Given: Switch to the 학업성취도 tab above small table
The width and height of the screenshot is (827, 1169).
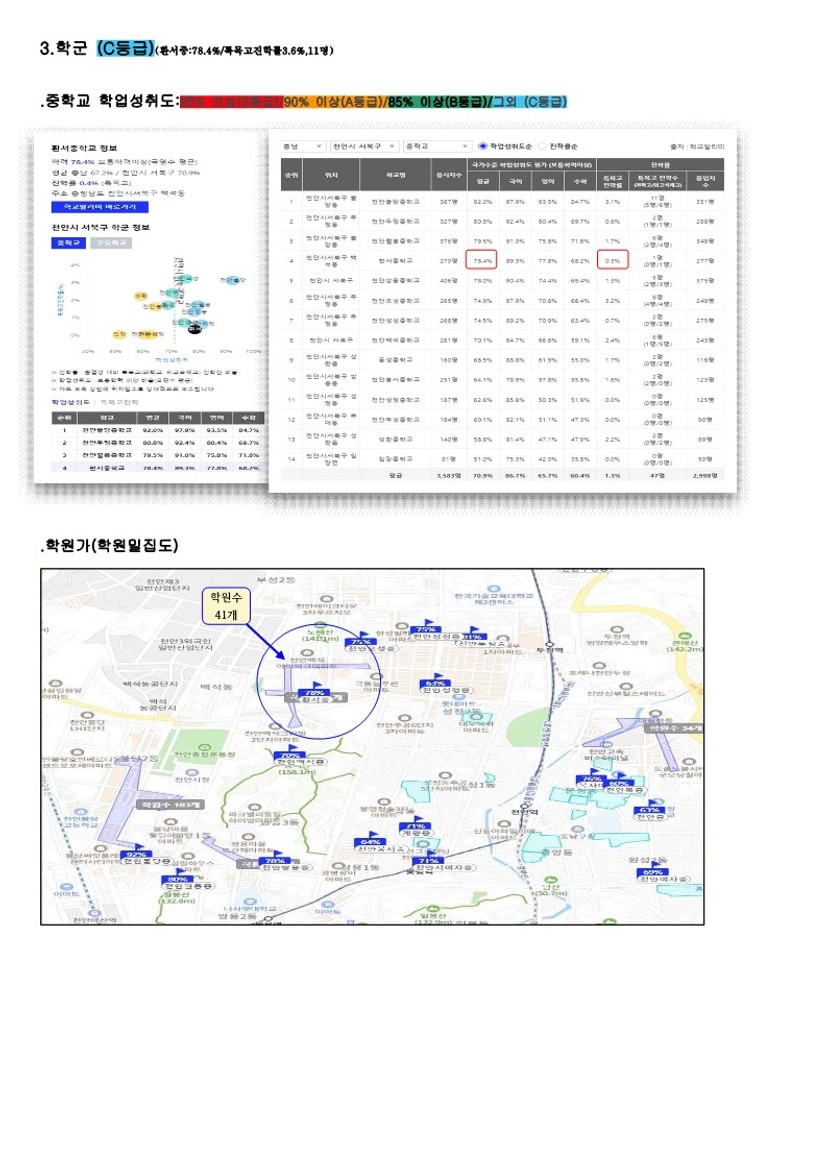Looking at the screenshot, I should 70,402.
